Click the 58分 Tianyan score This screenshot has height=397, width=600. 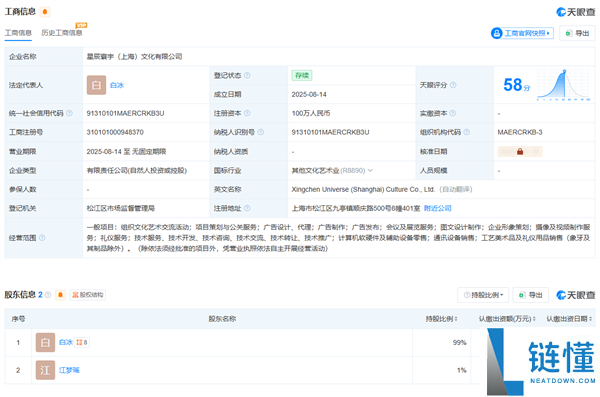(517, 85)
